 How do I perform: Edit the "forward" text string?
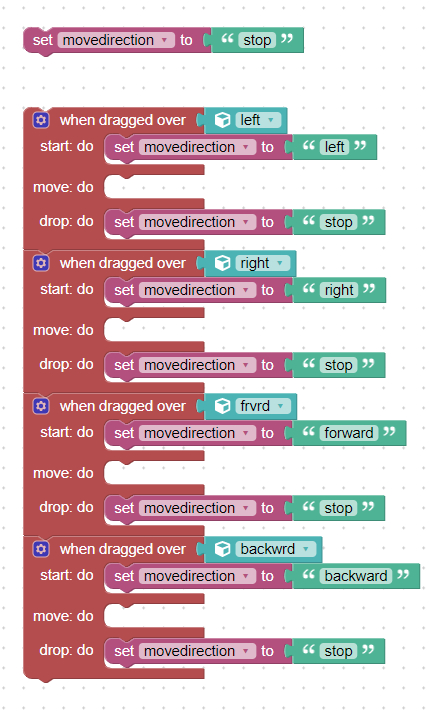tap(349, 433)
